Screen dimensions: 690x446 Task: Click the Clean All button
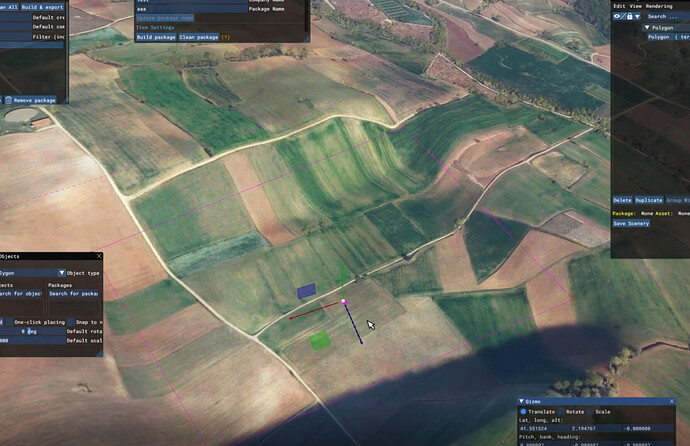[9, 7]
